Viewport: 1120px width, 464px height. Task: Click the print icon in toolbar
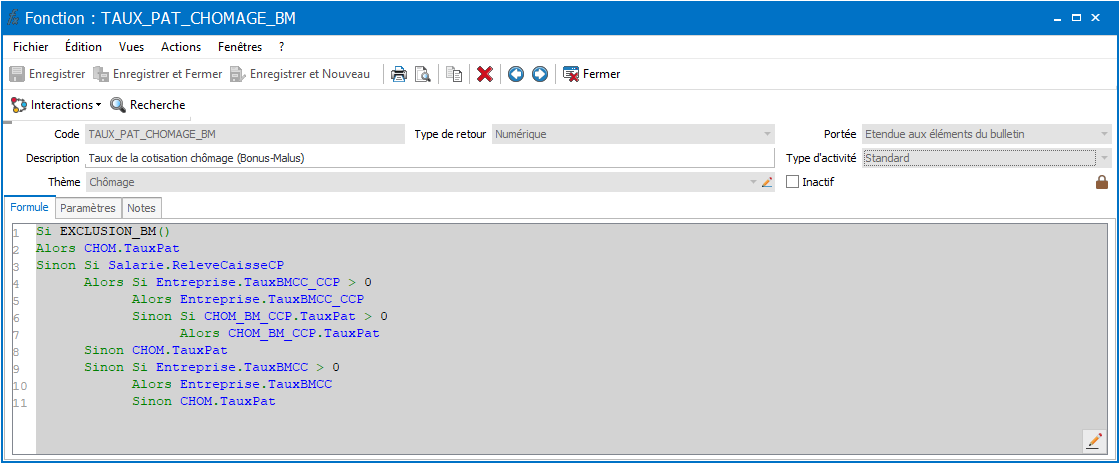click(399, 74)
